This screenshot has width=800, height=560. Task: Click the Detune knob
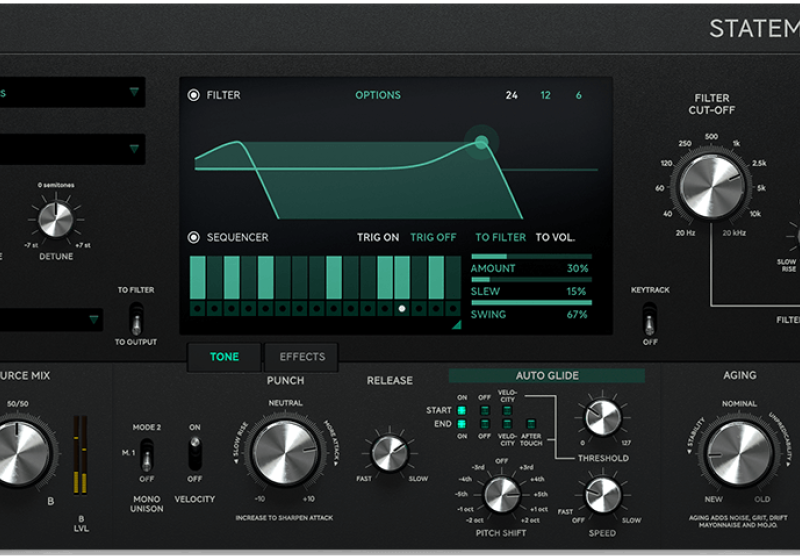pos(56,219)
